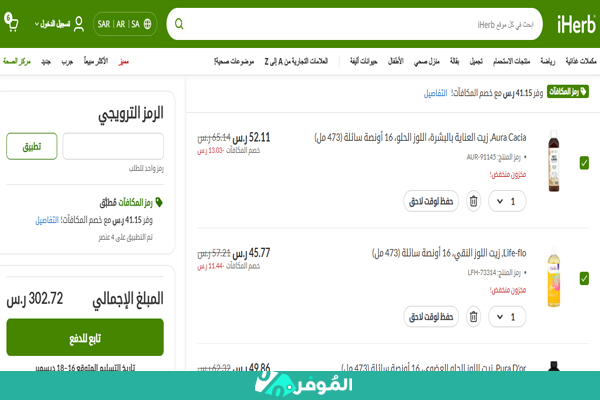
Task: Click التفاصيل link in promo code panel
Action: (47, 220)
